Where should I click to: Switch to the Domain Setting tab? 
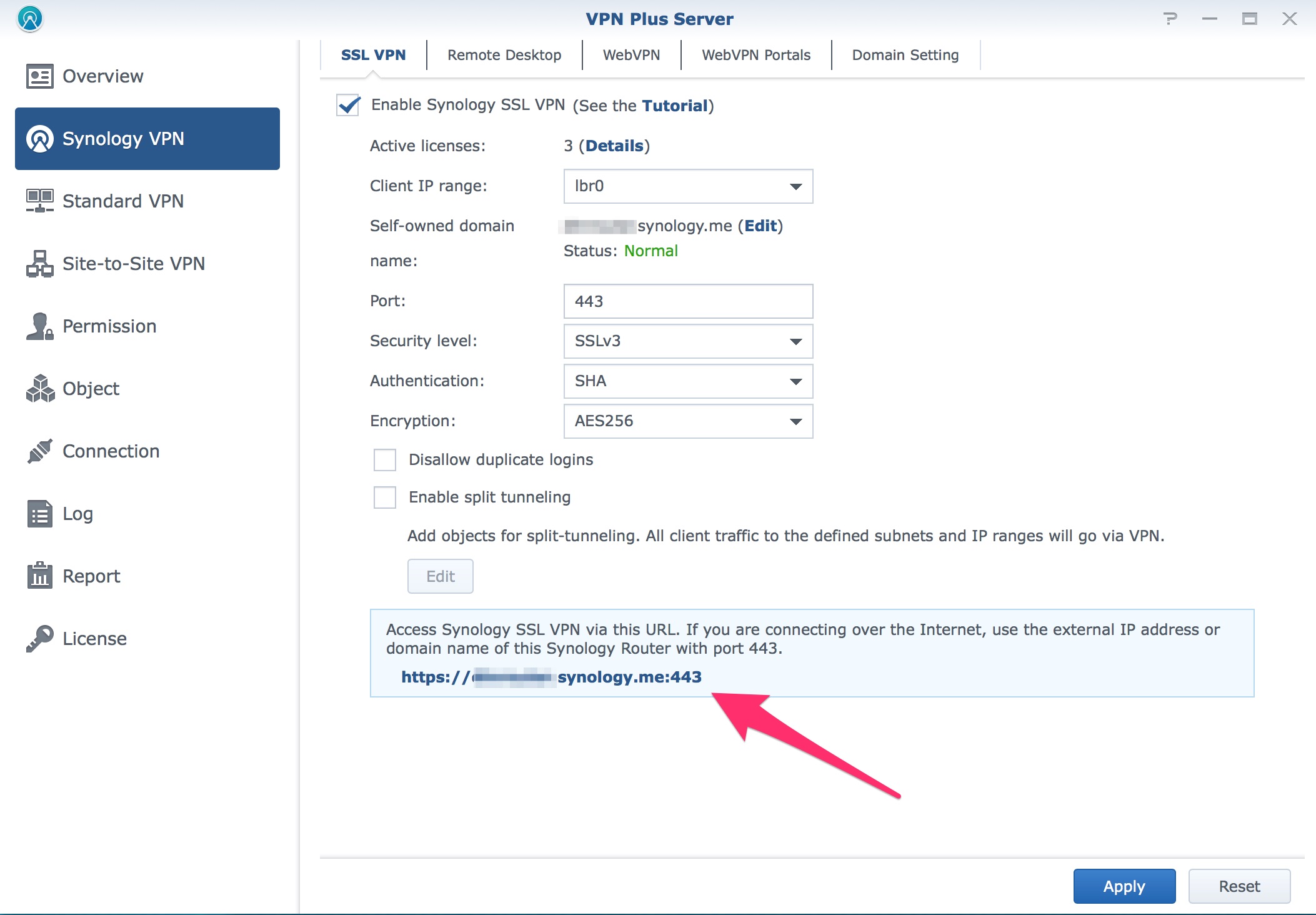click(905, 55)
